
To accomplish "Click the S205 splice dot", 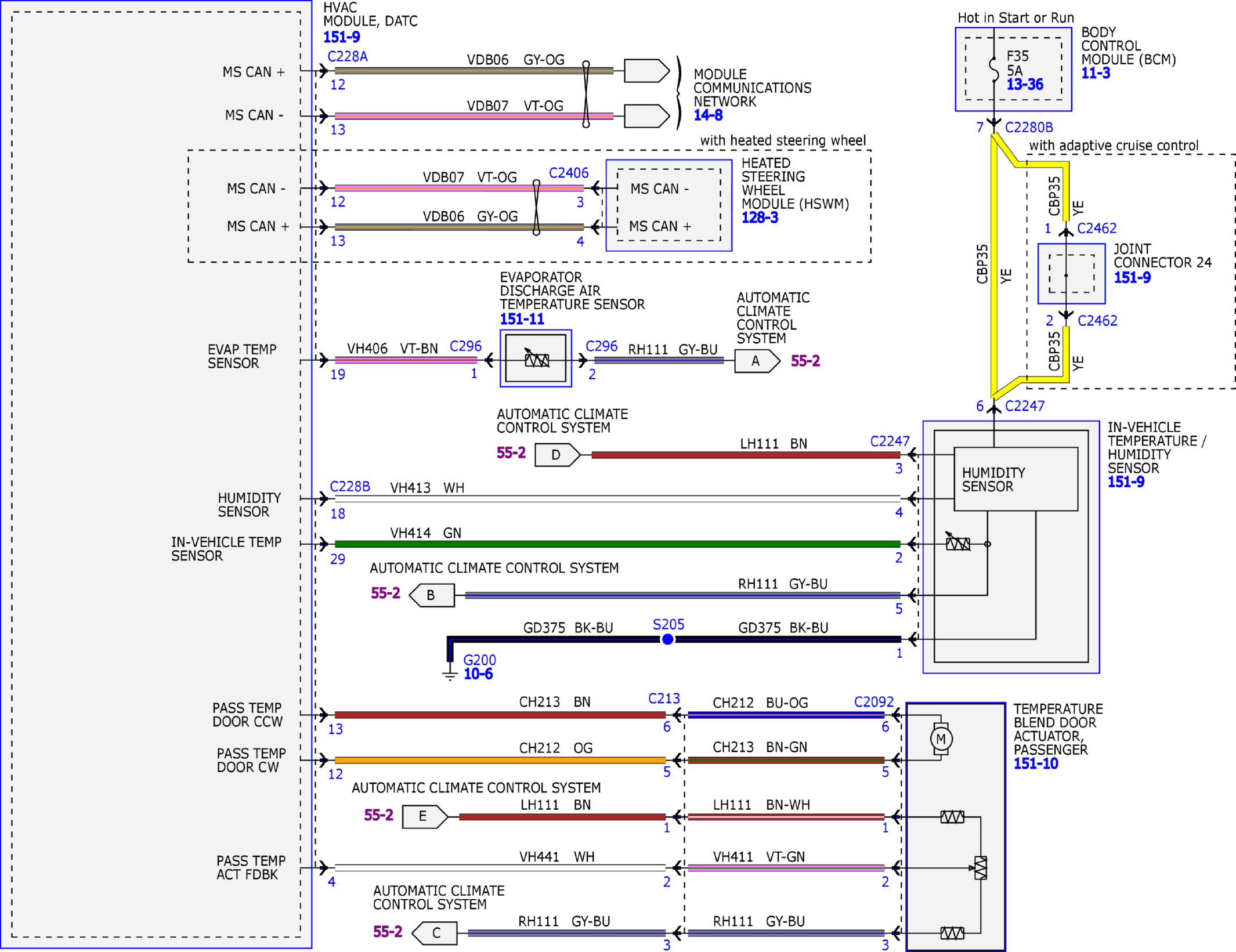I will point(668,639).
